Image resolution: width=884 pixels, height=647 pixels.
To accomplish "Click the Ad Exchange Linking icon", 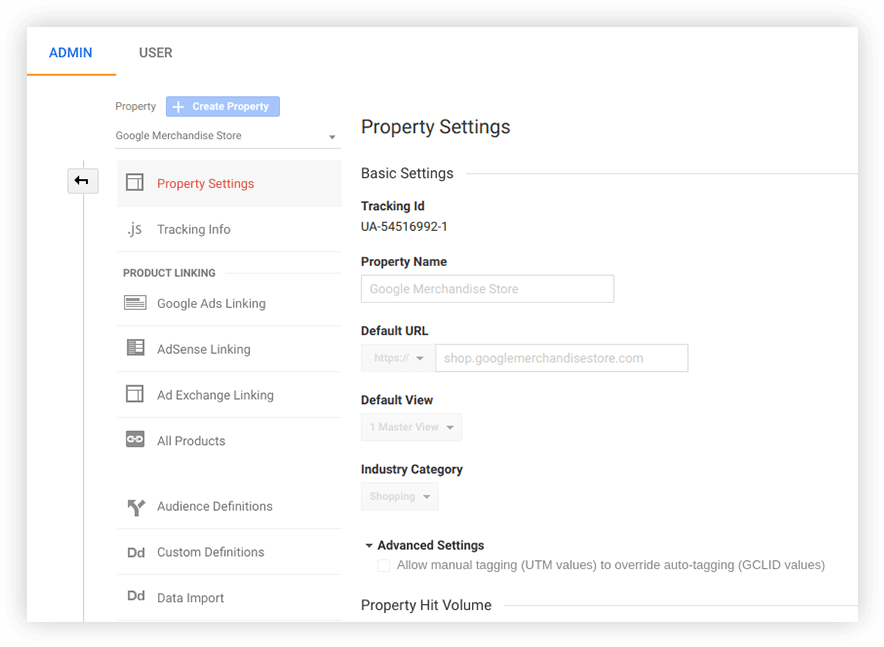I will click(x=135, y=395).
